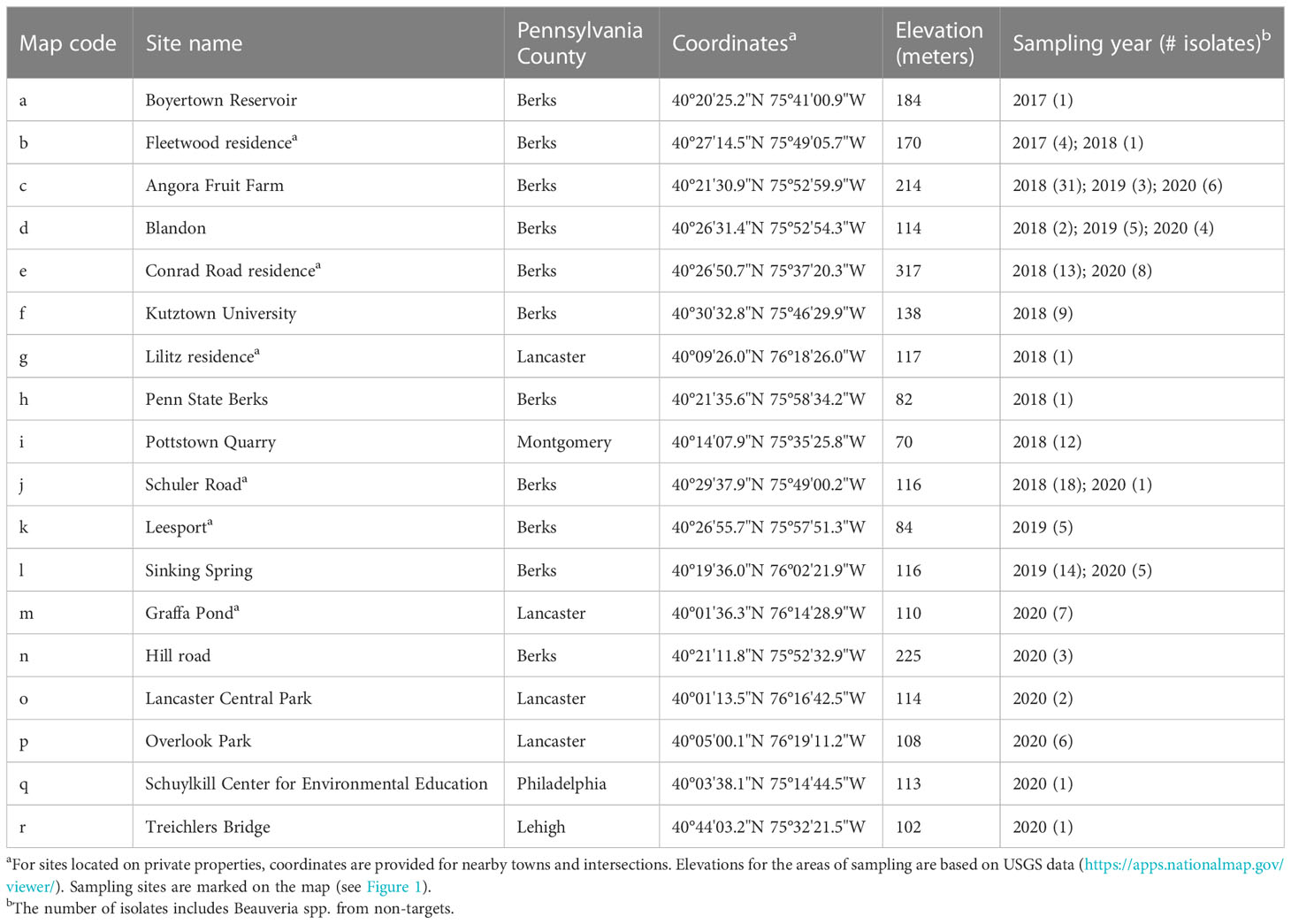The width and height of the screenshot is (1291, 924).
Task: Click the Schuylkill Center for Environmental Education cell
Action: 316,784
